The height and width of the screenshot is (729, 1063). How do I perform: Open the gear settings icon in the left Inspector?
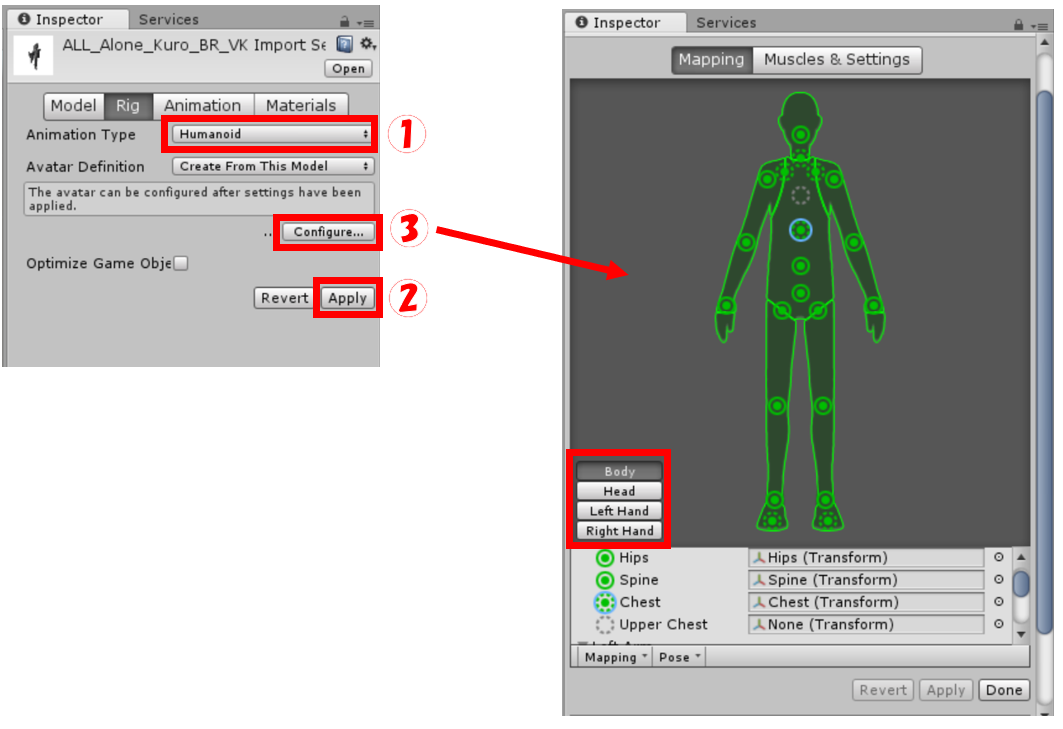pyautogui.click(x=367, y=44)
